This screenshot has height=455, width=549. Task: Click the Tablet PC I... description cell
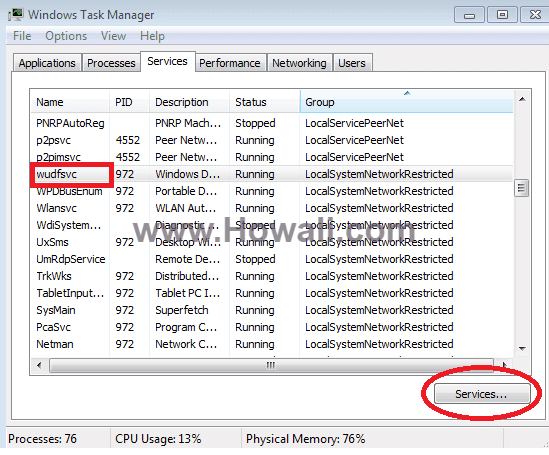click(188, 293)
